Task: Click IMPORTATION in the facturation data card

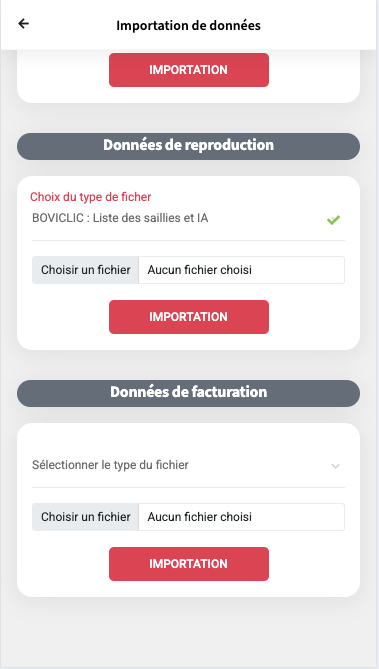Action: click(x=189, y=564)
